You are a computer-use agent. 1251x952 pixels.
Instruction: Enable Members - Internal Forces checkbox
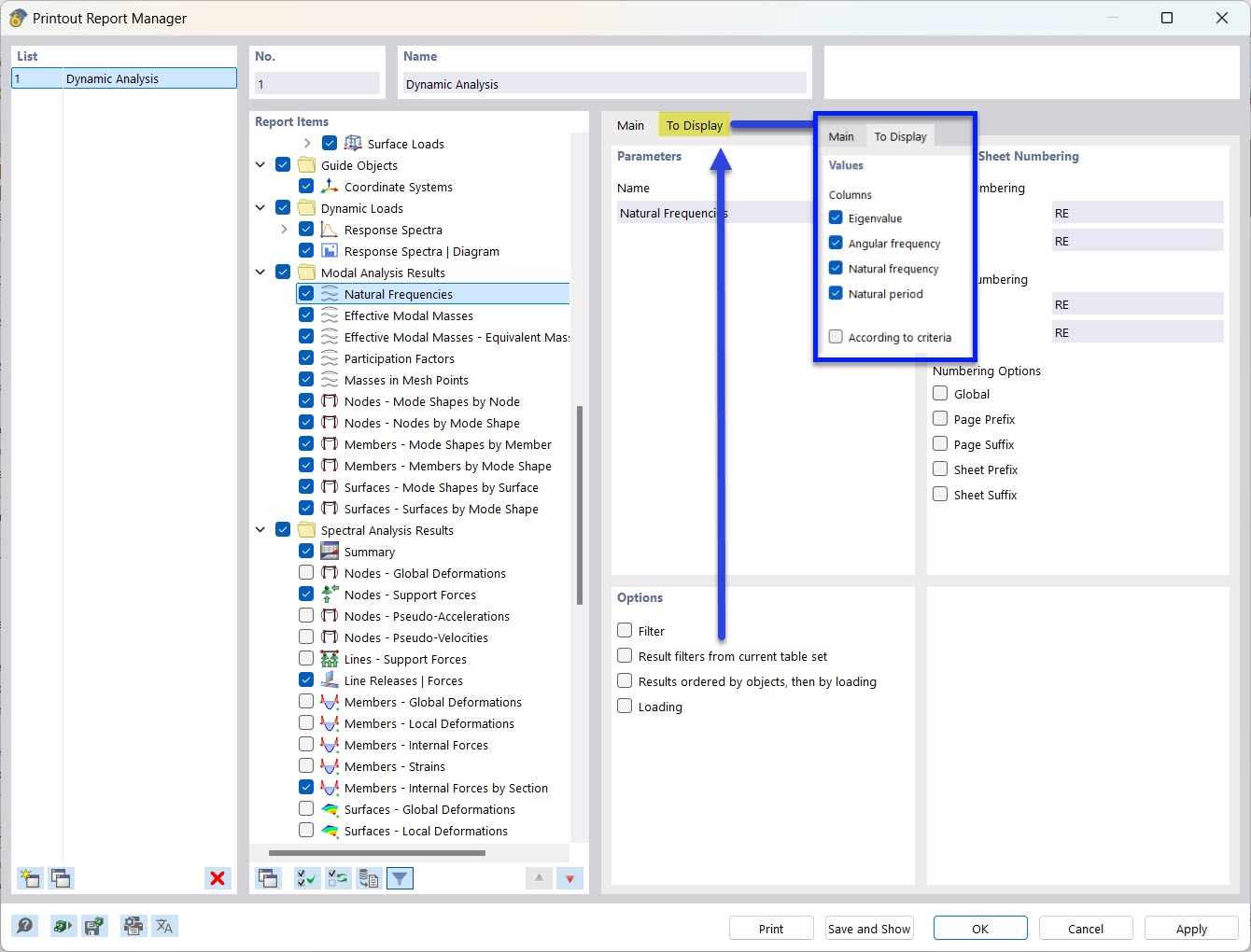pos(306,744)
